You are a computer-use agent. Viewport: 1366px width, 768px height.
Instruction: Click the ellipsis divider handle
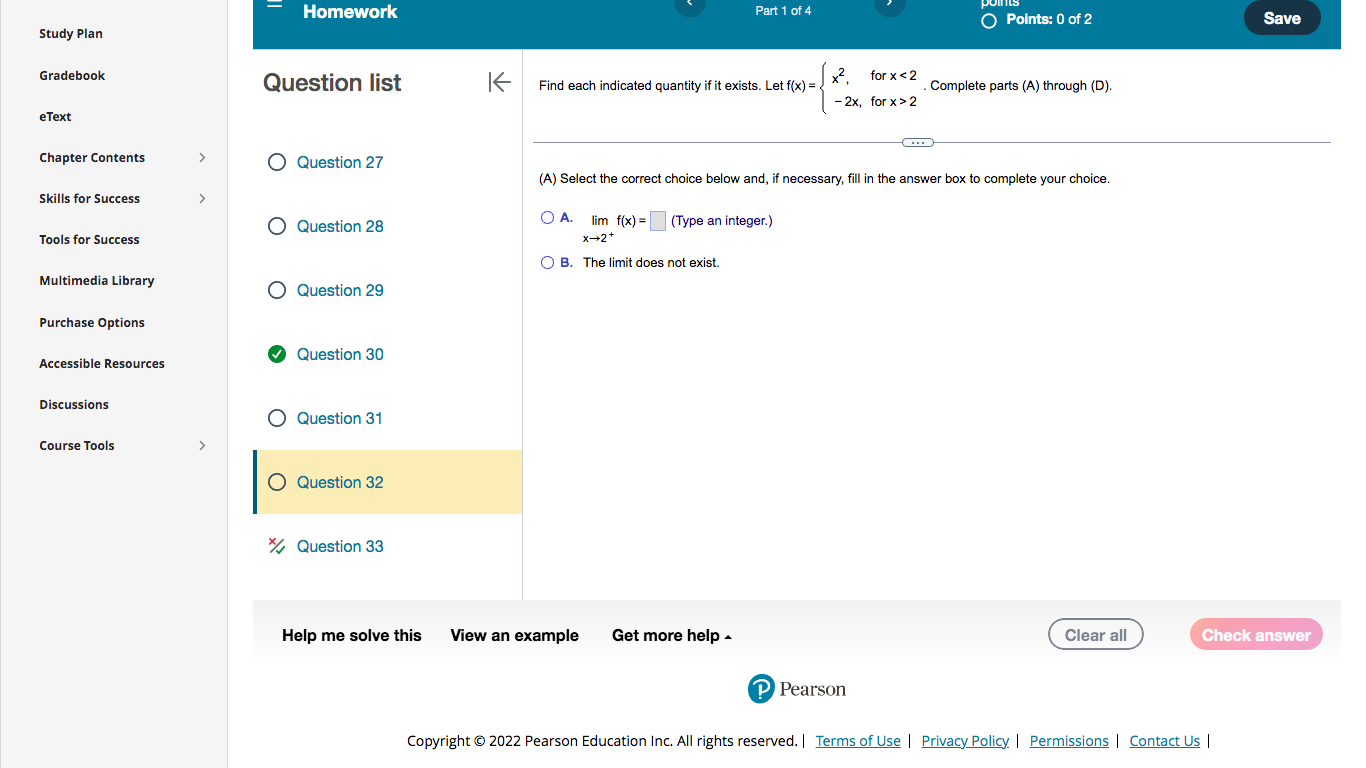tap(917, 142)
